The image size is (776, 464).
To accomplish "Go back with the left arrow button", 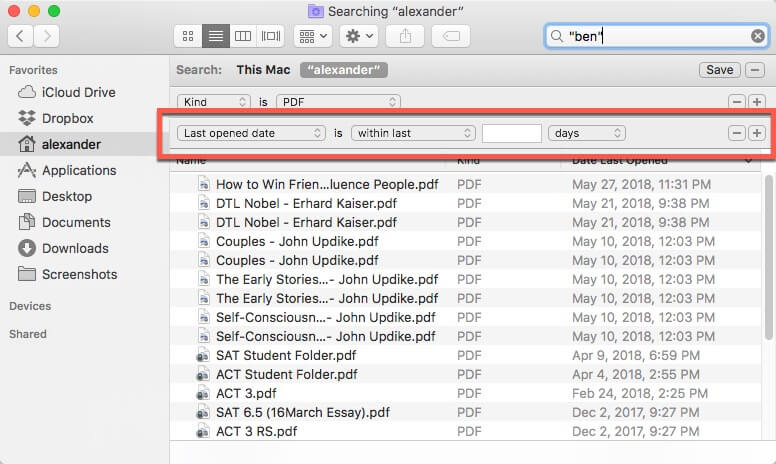I will coord(20,36).
